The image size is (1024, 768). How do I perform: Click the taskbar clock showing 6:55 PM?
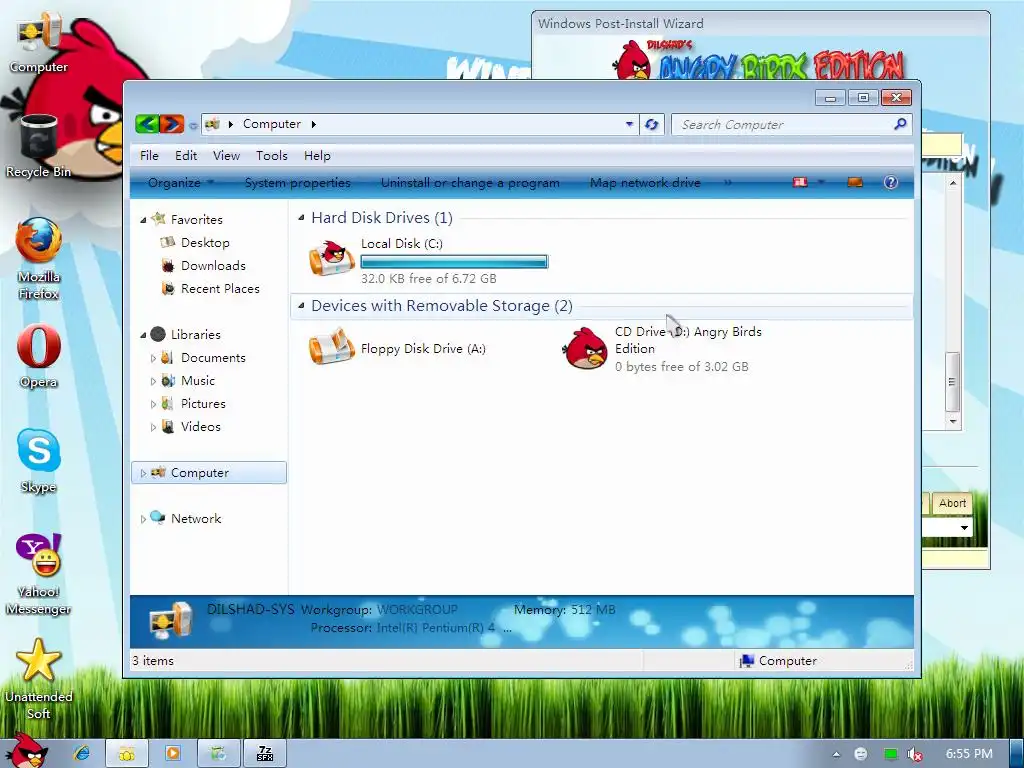969,754
